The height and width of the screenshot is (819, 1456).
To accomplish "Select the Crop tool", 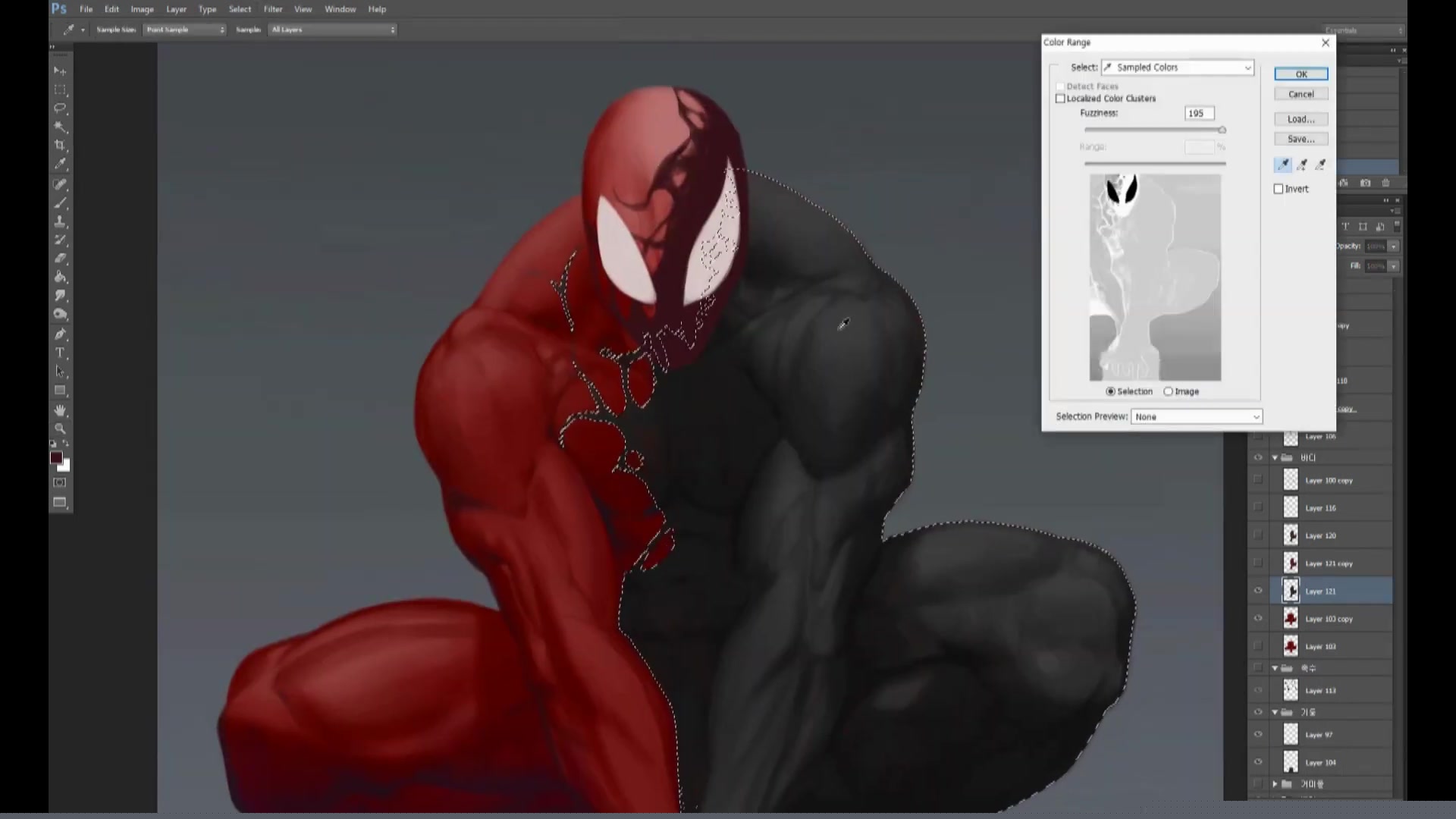I will [x=60, y=145].
